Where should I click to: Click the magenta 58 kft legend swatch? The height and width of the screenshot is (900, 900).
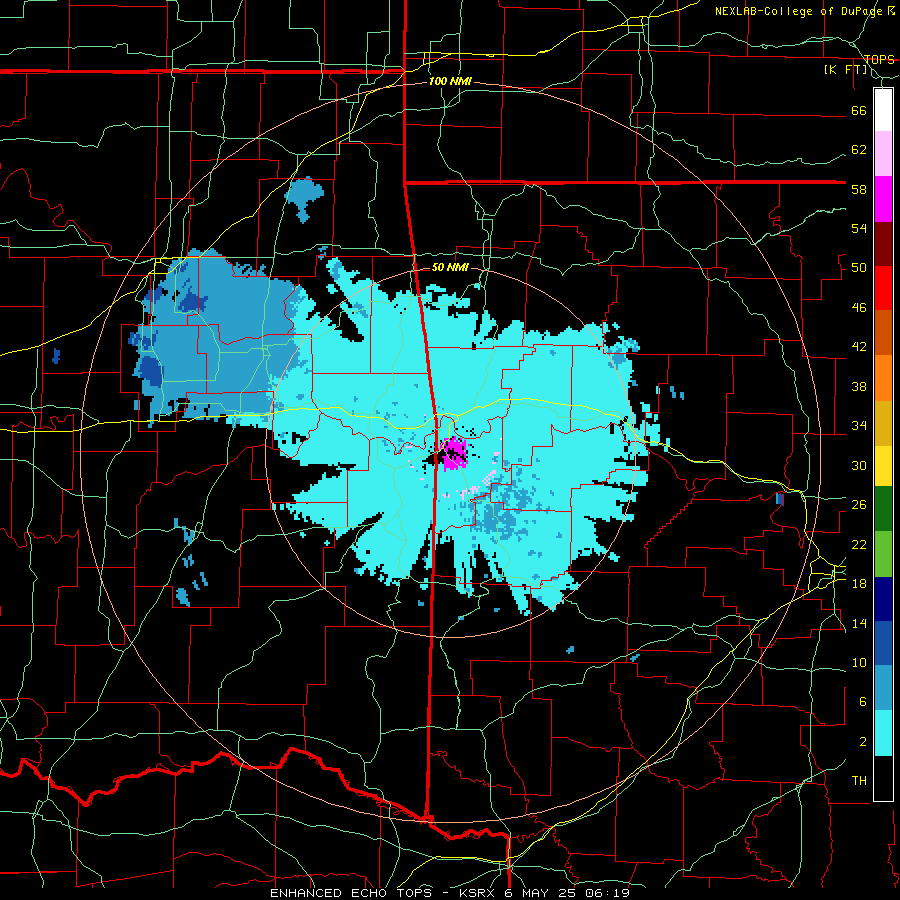tap(883, 199)
